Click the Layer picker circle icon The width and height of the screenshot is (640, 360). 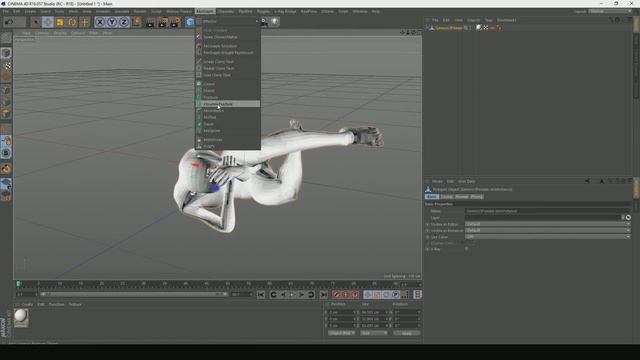pos(628,218)
